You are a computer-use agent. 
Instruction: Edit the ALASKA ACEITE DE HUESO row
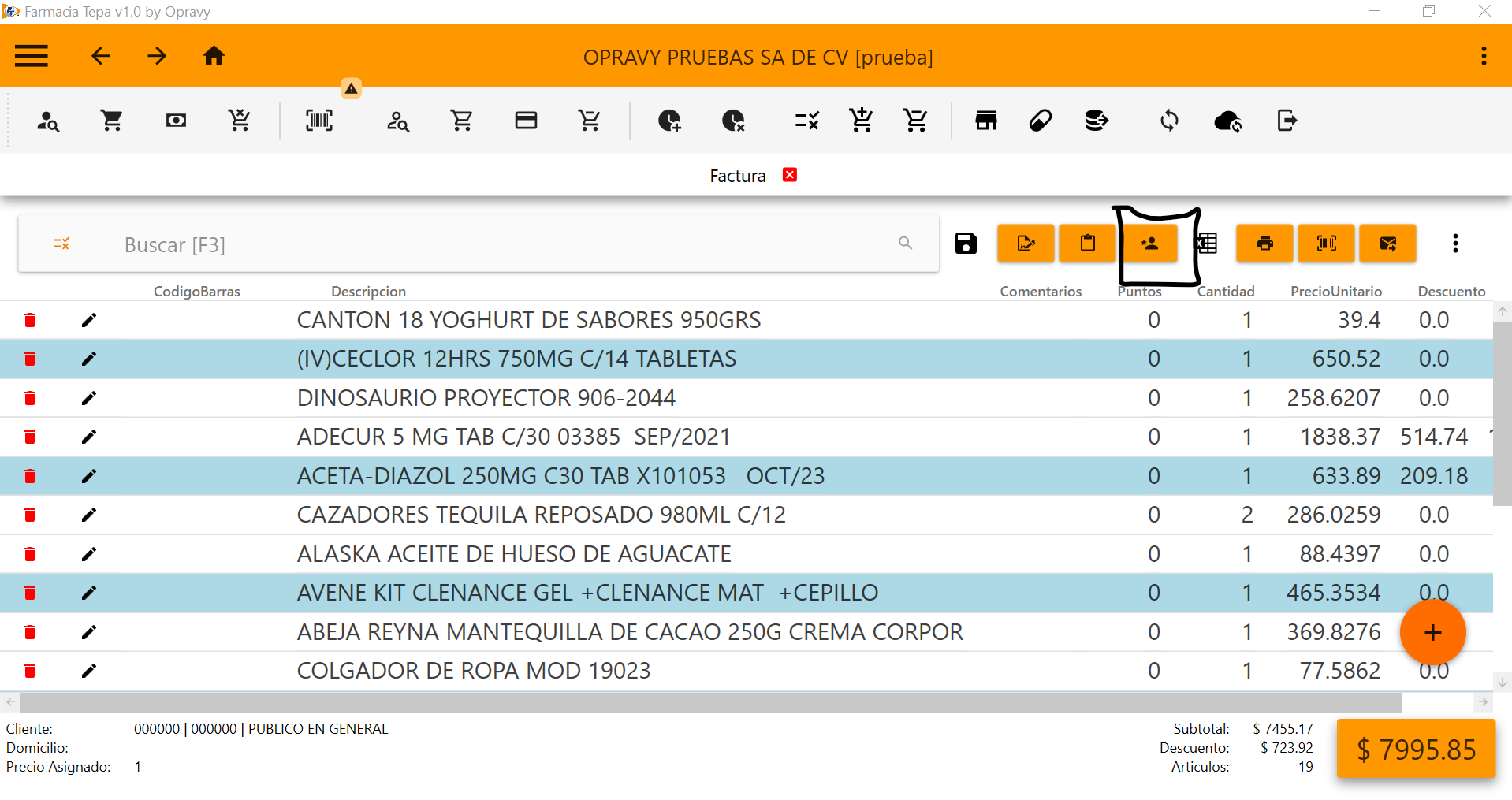point(89,554)
